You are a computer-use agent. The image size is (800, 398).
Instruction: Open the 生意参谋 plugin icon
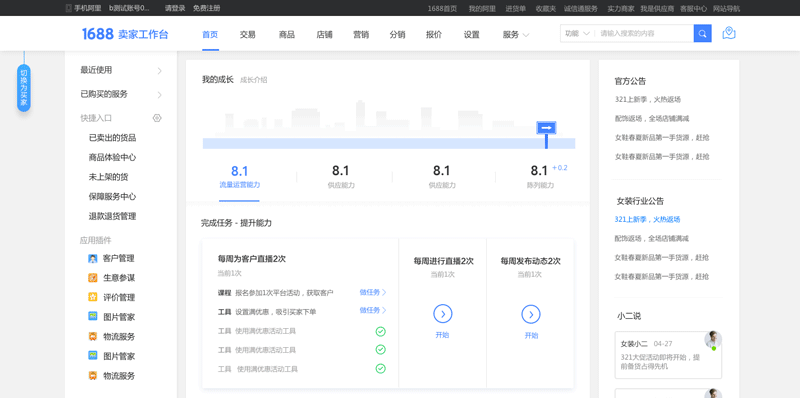coord(92,278)
